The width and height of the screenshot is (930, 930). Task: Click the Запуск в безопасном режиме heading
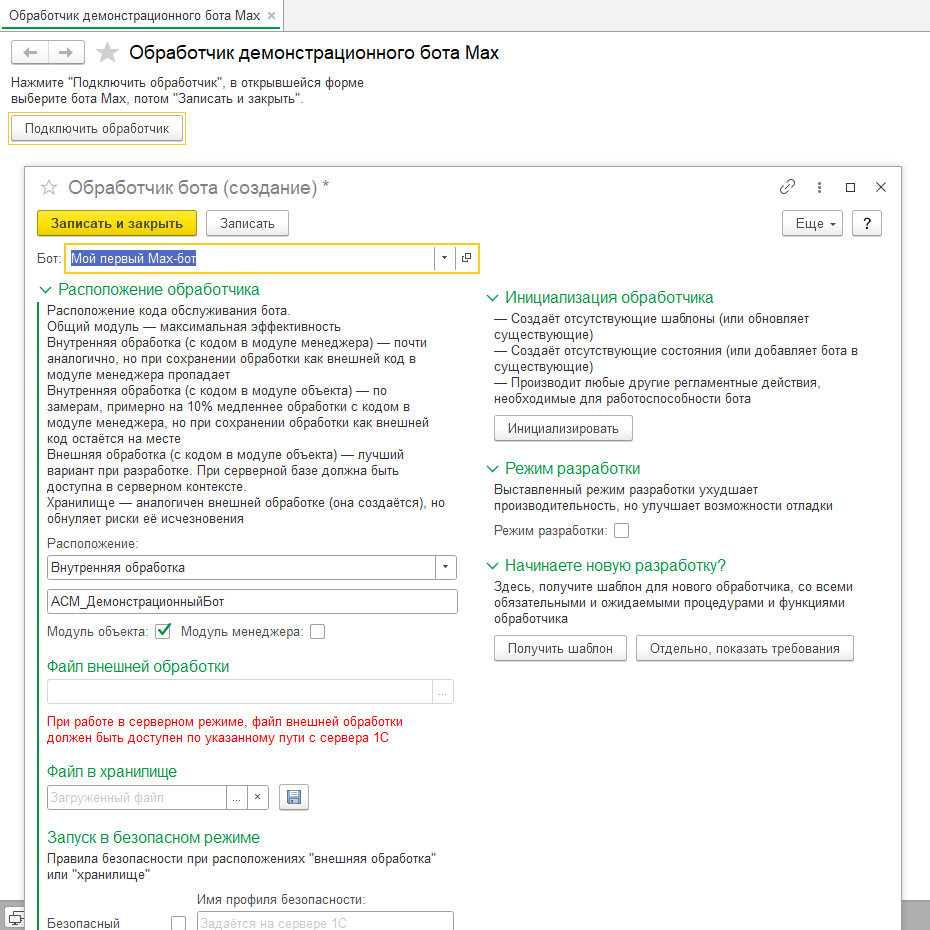pos(153,837)
